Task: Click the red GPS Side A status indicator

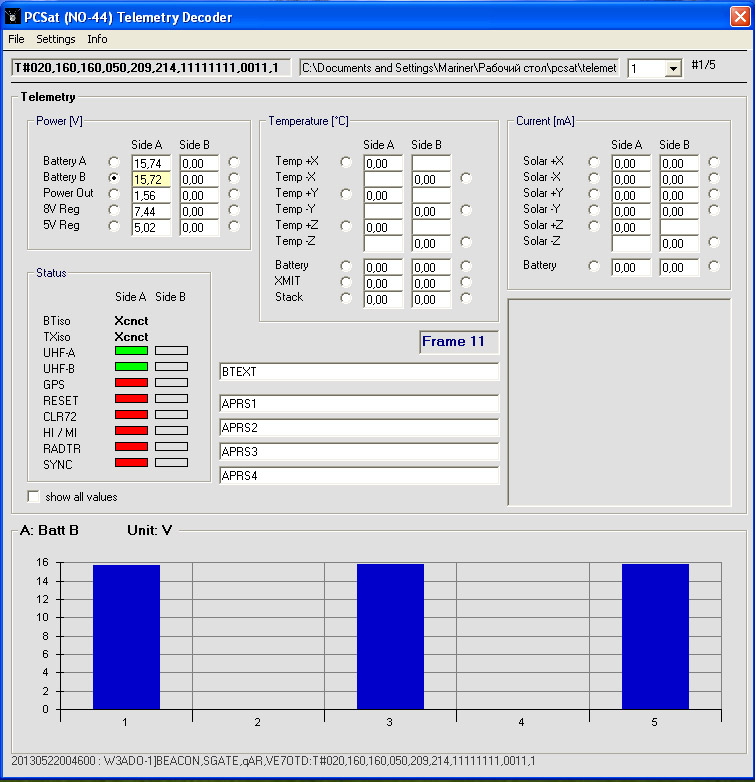Action: (131, 383)
